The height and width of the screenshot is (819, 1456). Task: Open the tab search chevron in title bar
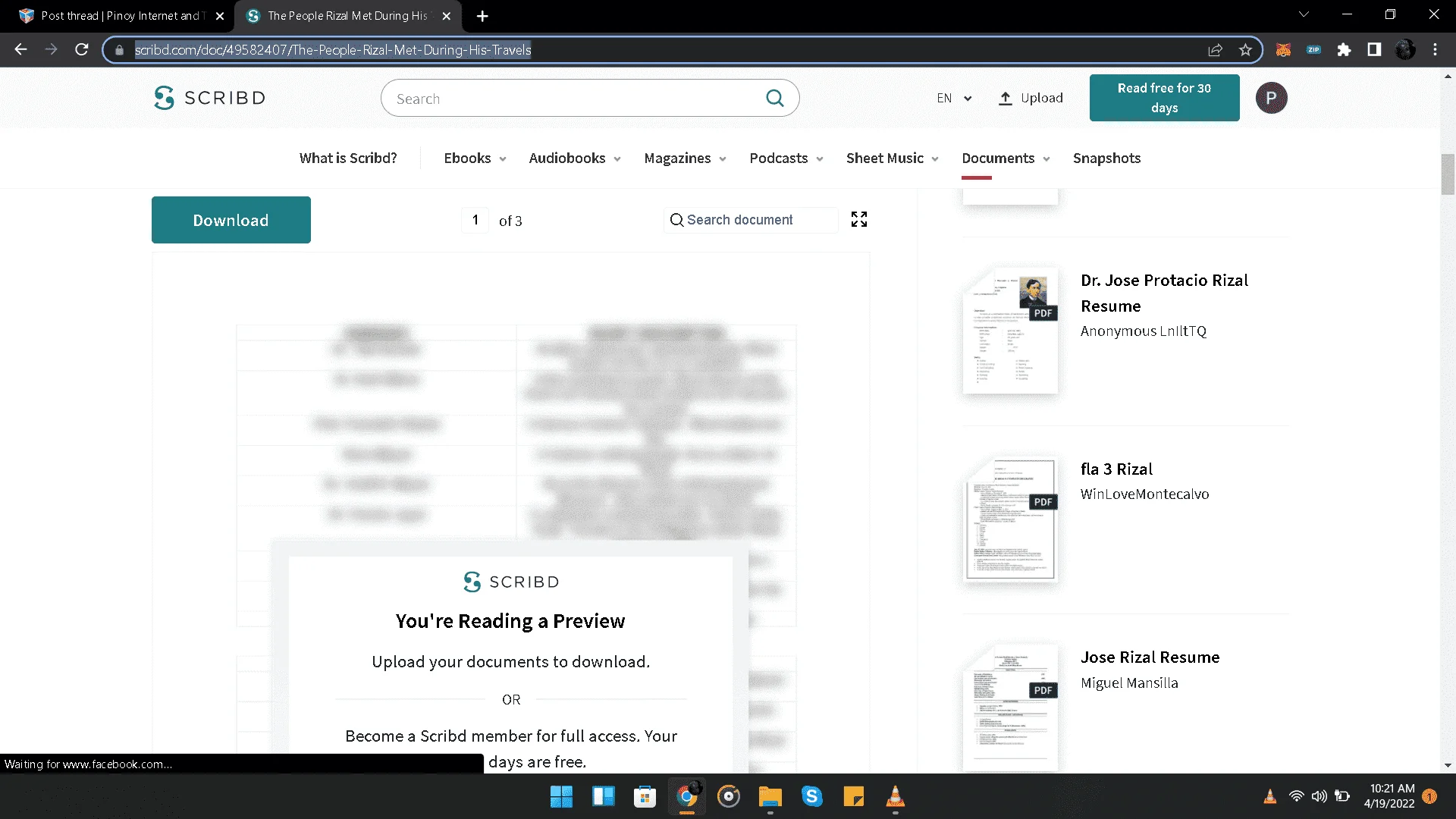1304,14
